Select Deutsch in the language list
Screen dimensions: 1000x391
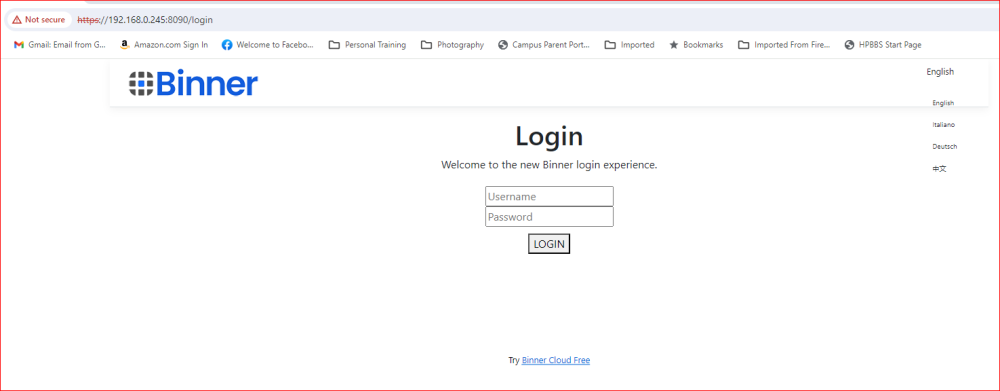pyautogui.click(x=945, y=147)
